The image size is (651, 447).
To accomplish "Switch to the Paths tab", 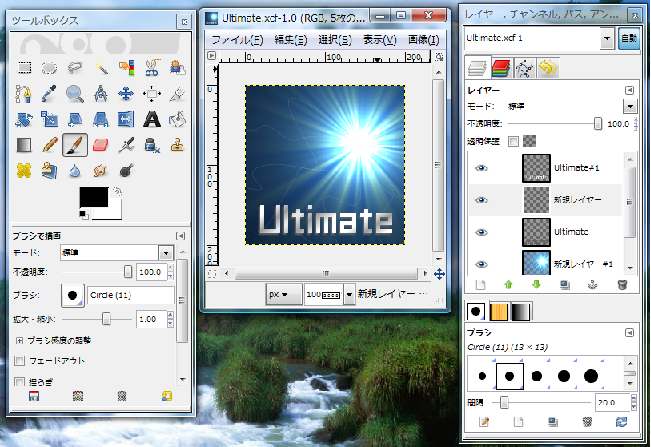I will pos(524,68).
